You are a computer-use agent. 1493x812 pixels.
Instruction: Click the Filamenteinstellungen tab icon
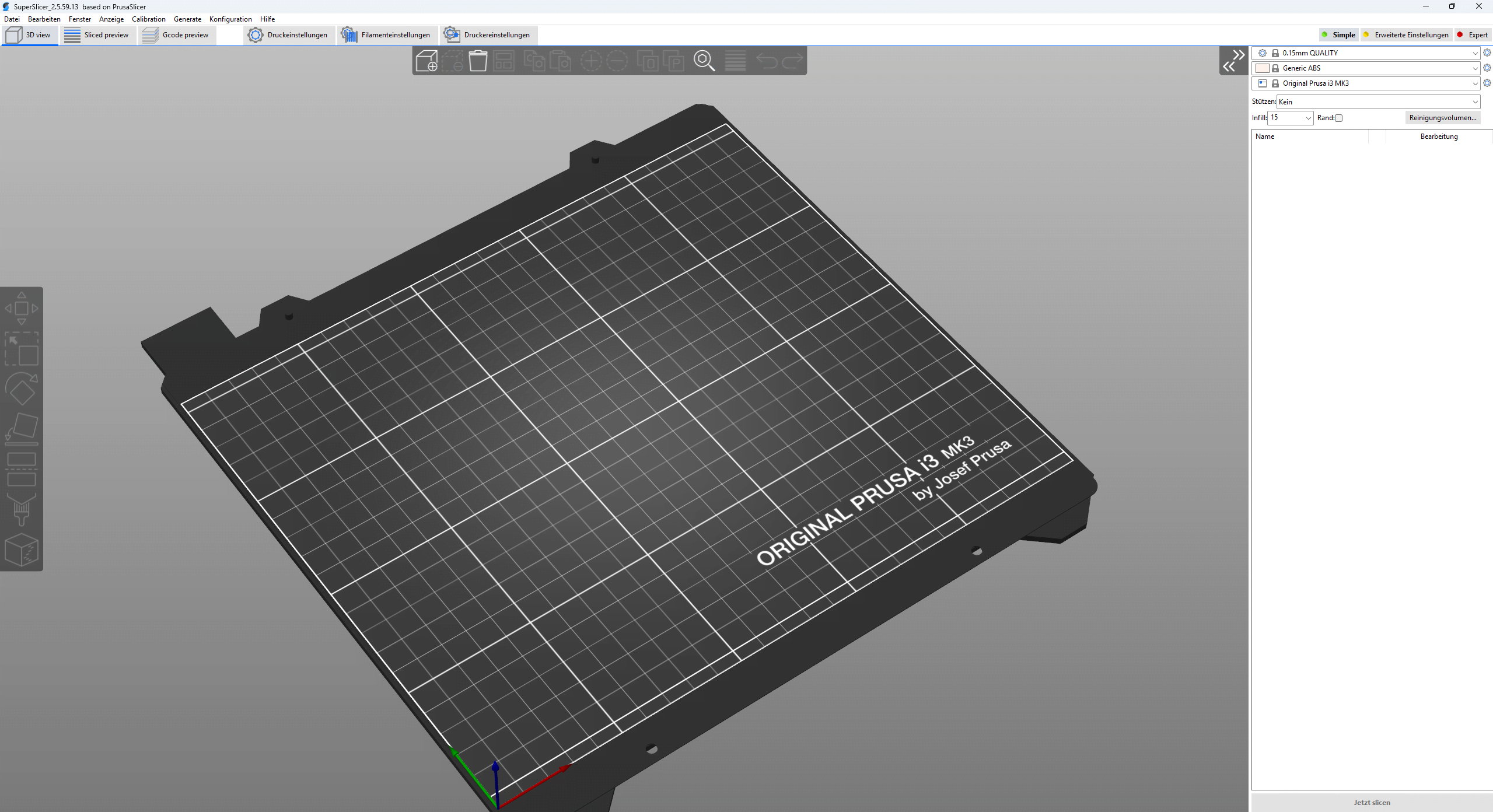[349, 35]
